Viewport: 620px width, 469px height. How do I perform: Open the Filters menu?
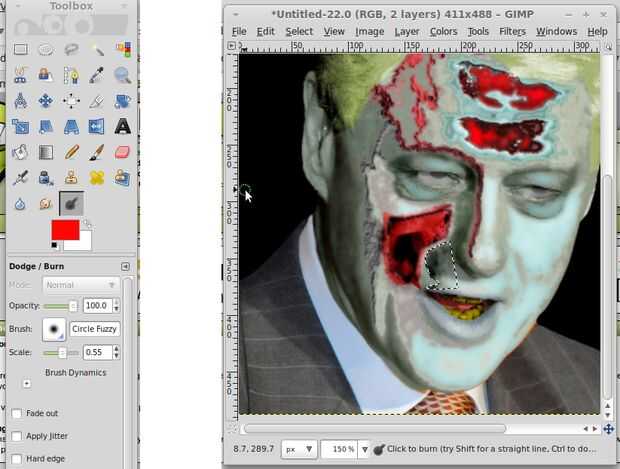(x=512, y=32)
